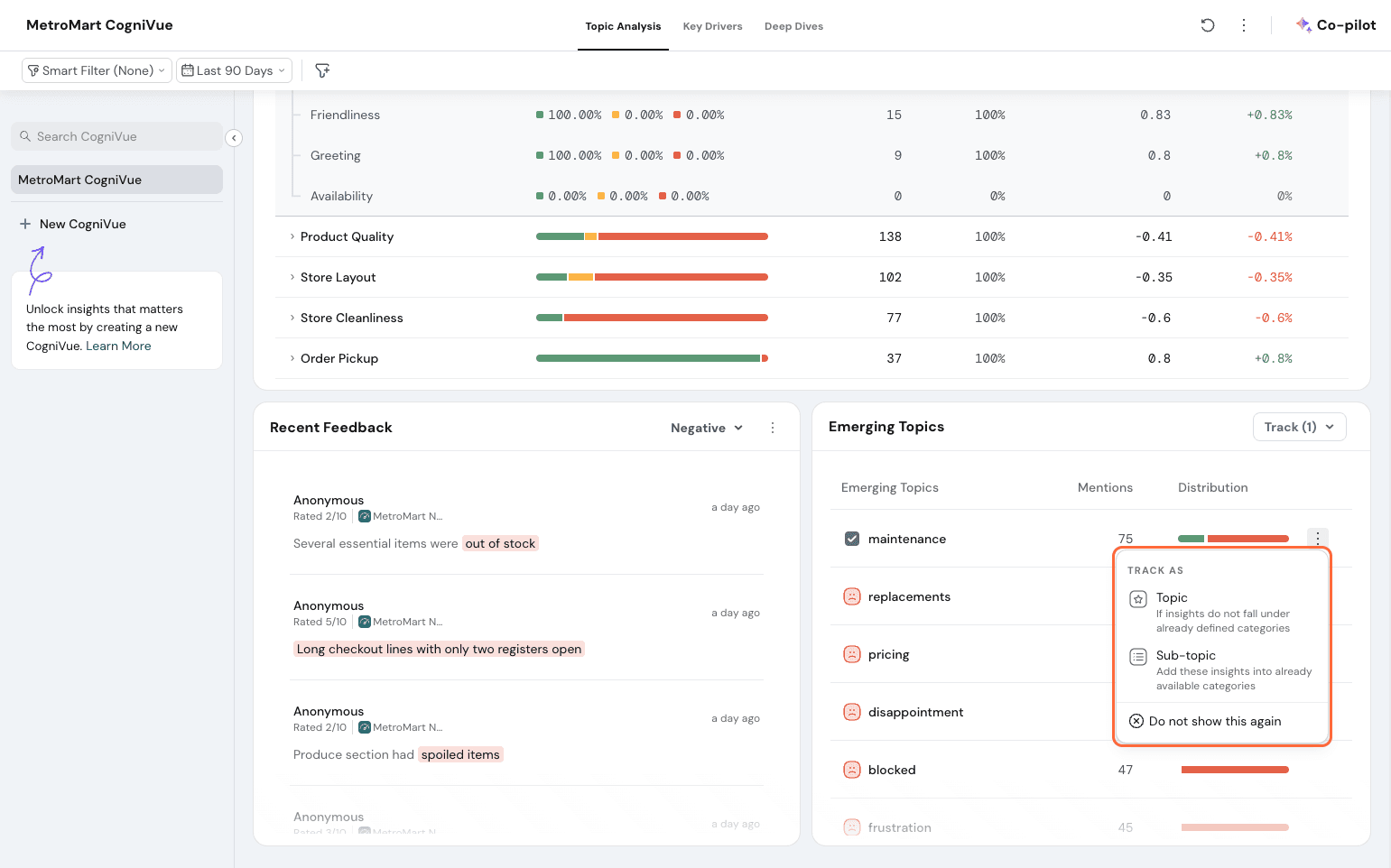Expand the Product Quality row
The image size is (1391, 868).
pos(292,236)
